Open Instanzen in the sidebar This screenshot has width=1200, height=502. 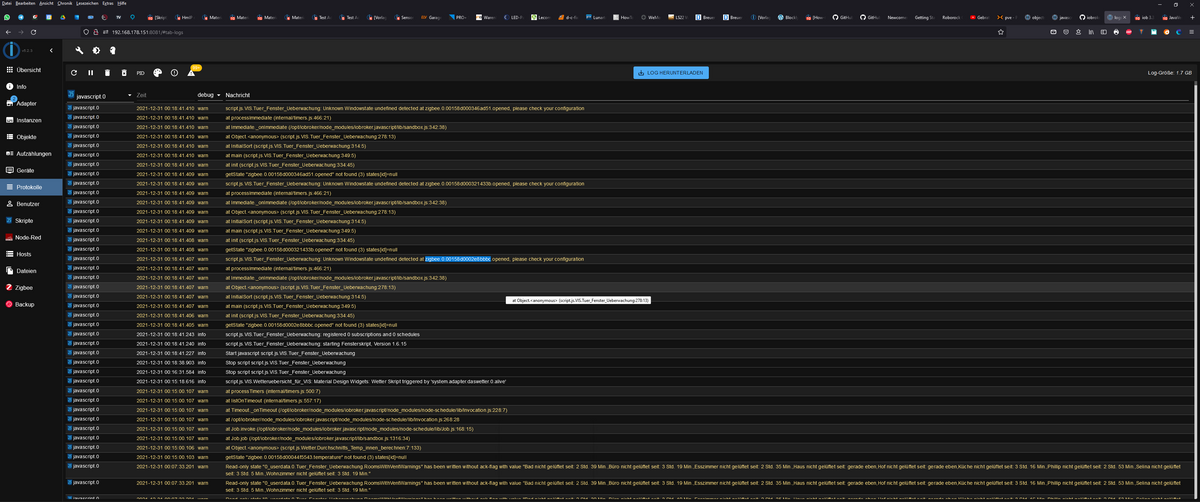[29, 119]
